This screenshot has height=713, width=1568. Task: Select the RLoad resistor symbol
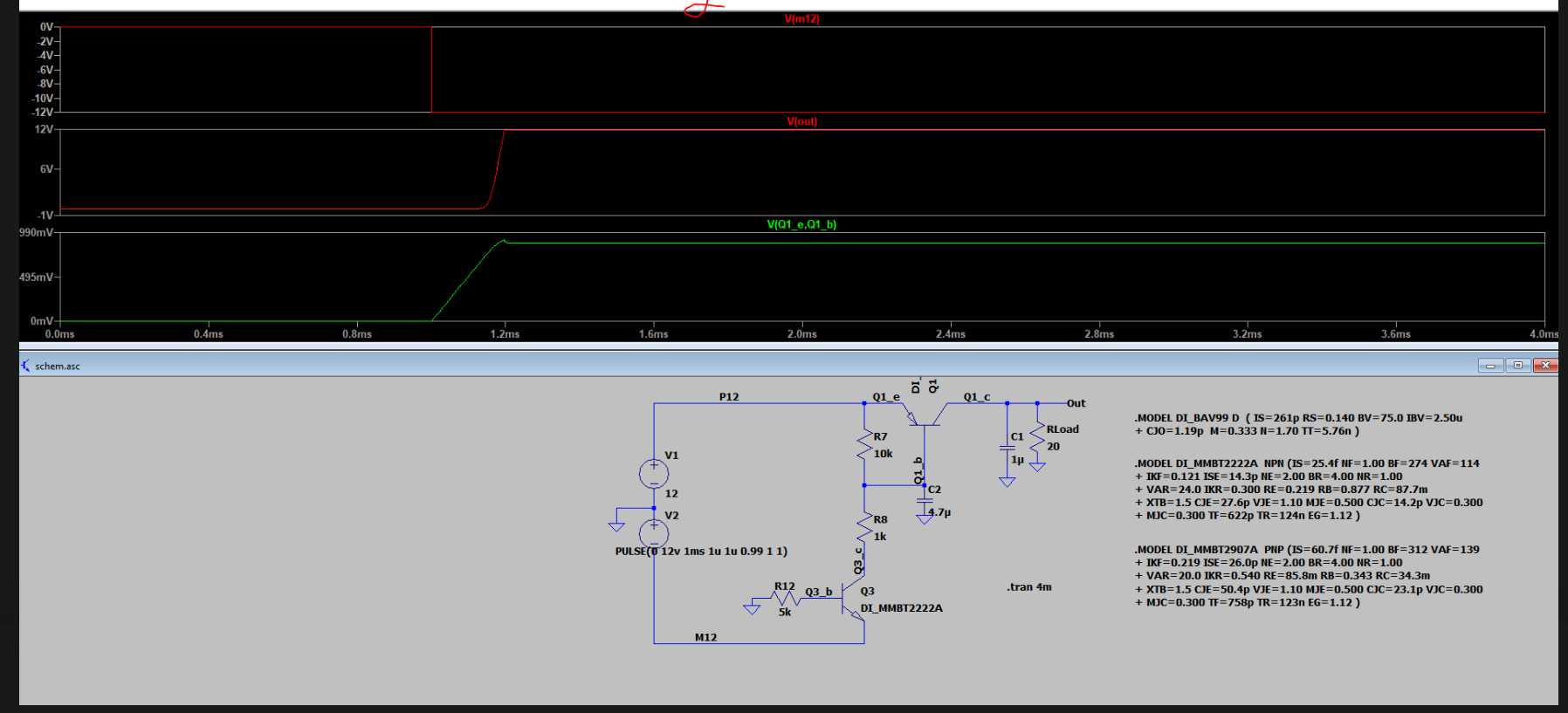[1037, 438]
